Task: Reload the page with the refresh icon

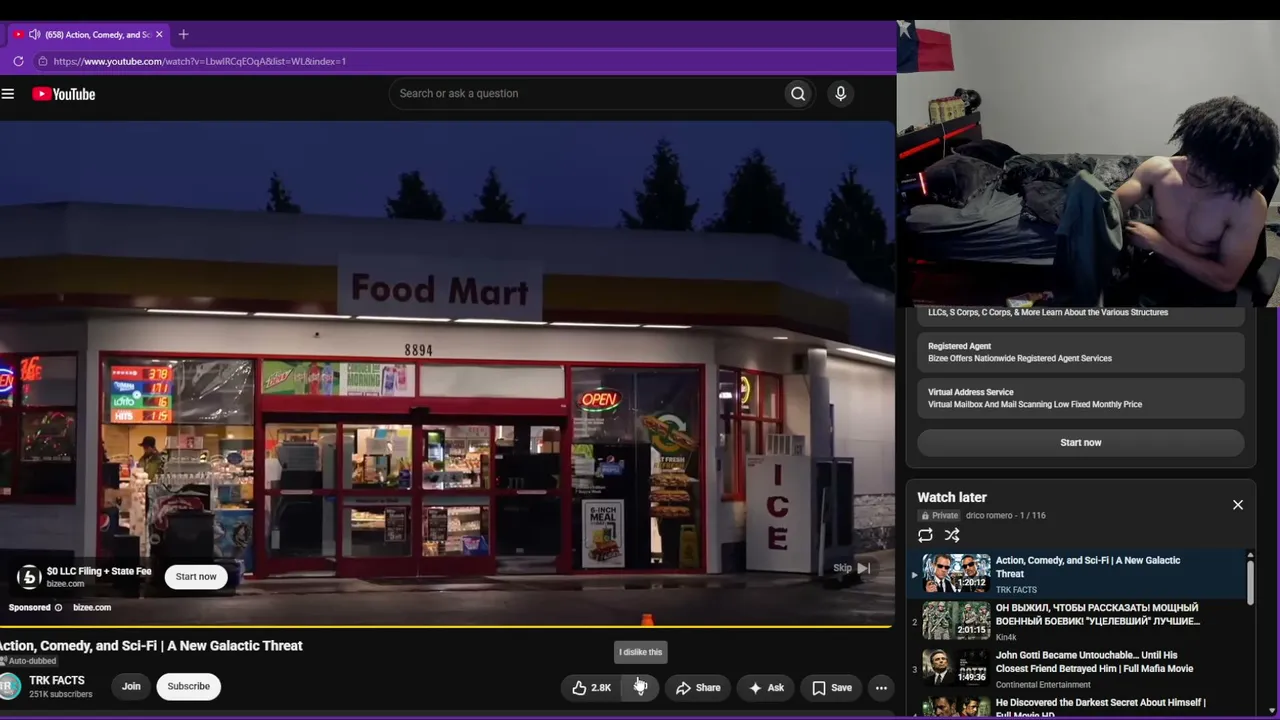Action: point(18,61)
